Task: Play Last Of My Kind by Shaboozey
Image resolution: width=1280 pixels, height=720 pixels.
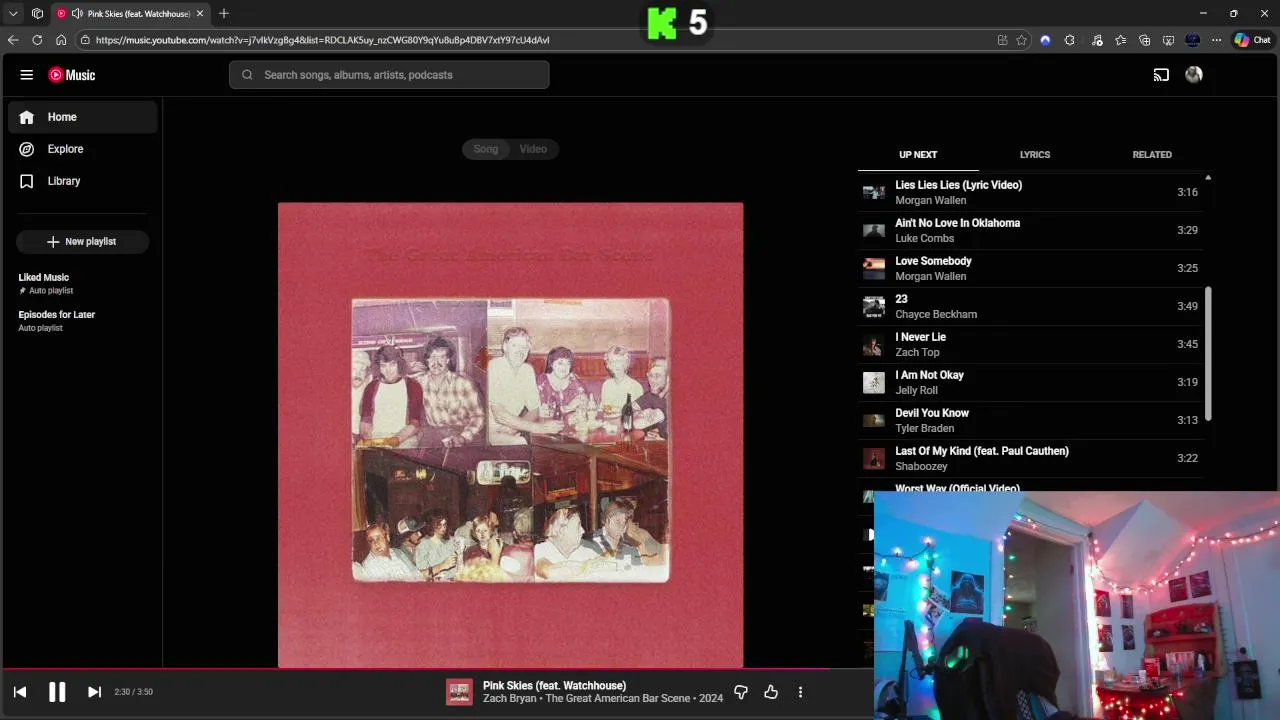Action: (1030, 458)
